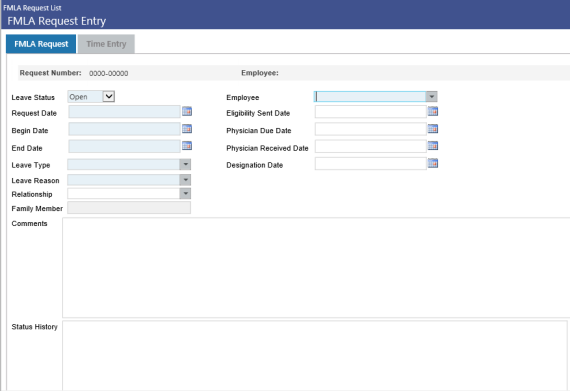Expand the Leave Type dropdown
The height and width of the screenshot is (391, 570).
(x=185, y=165)
